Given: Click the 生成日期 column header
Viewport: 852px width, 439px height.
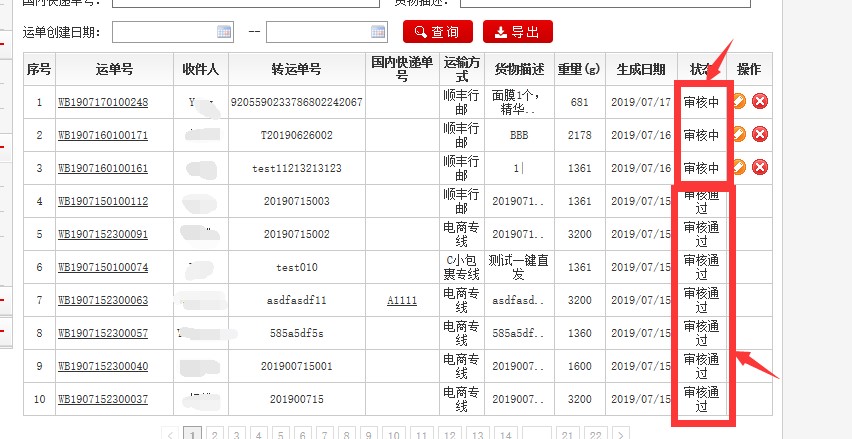Looking at the screenshot, I should tap(641, 69).
